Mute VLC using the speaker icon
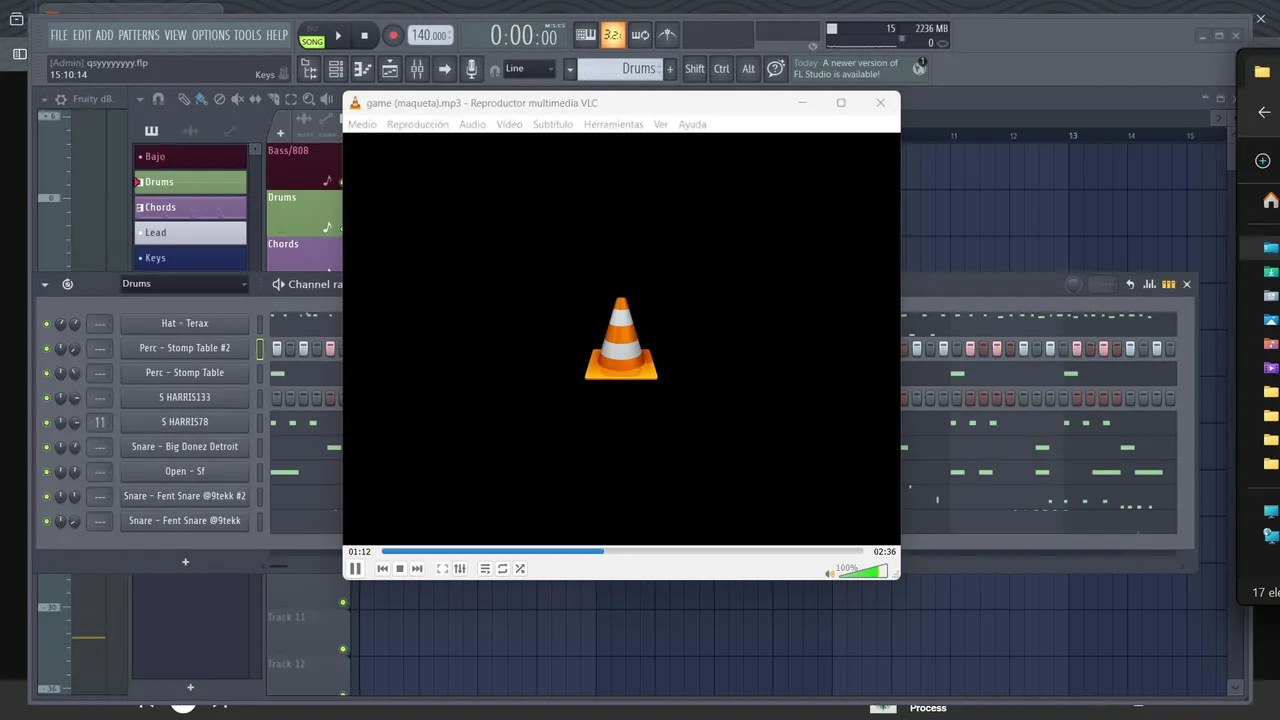This screenshot has width=1280, height=720. [829, 573]
